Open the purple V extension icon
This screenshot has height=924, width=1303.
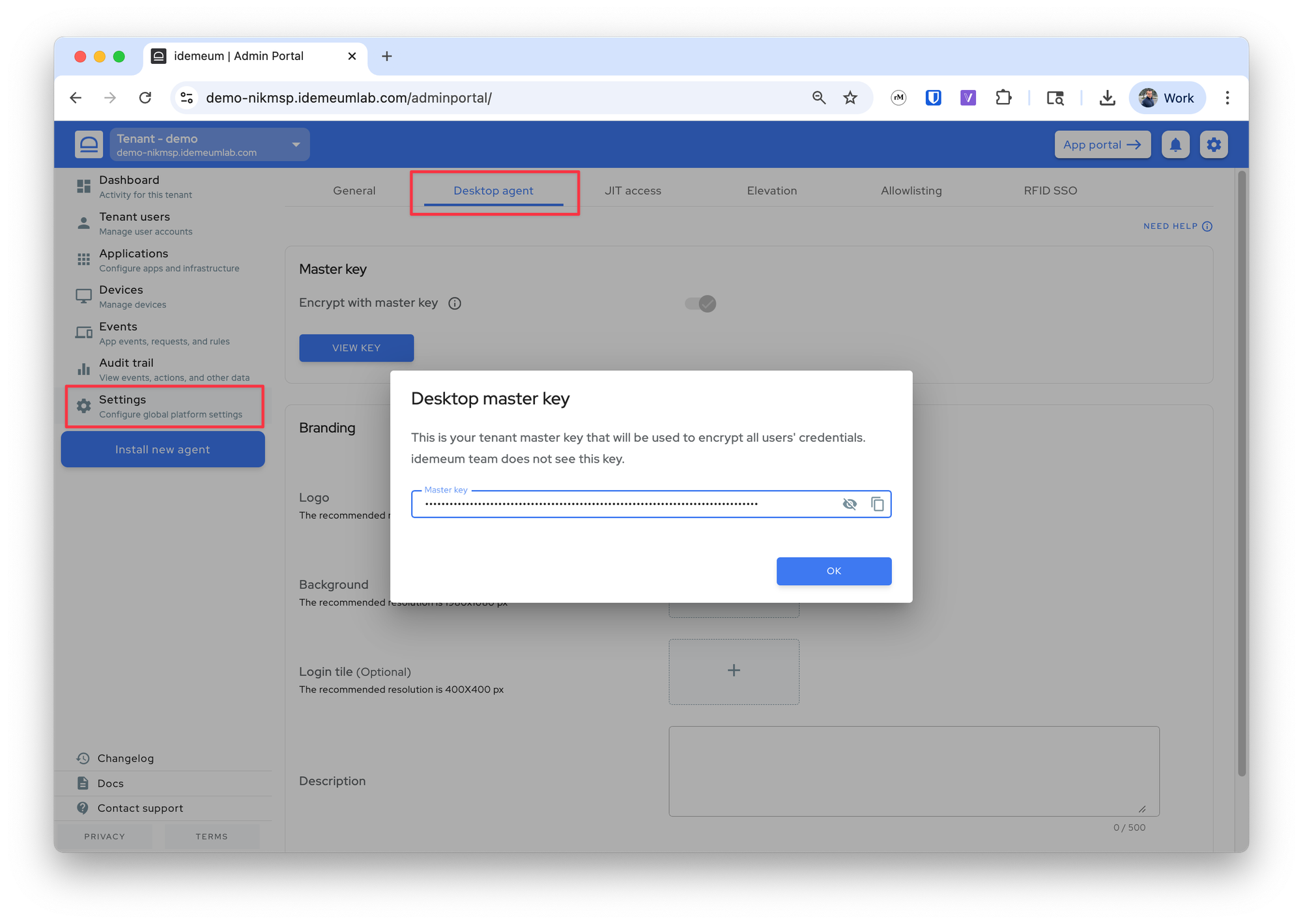coord(968,98)
